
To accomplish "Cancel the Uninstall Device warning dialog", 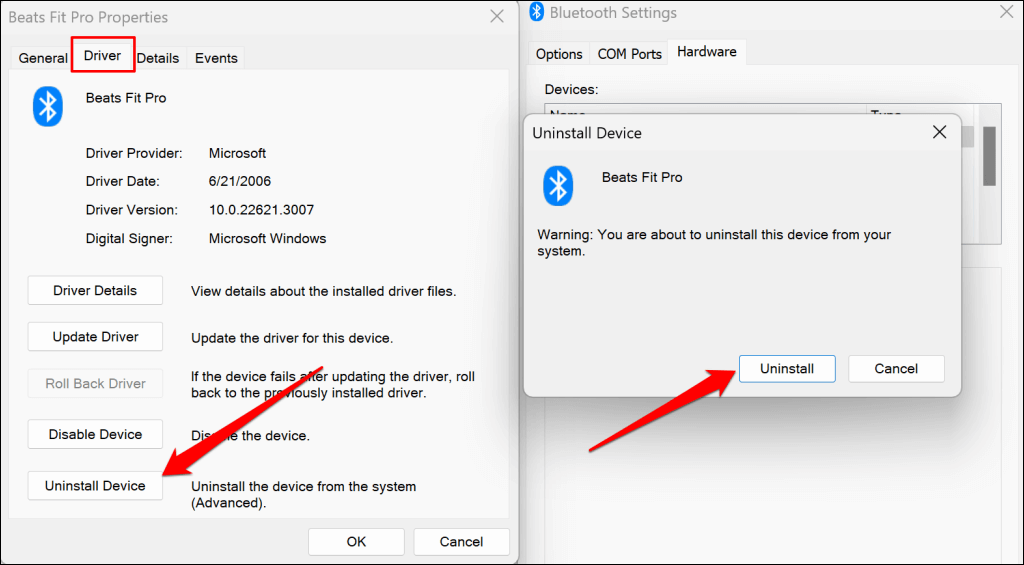I will tap(896, 369).
